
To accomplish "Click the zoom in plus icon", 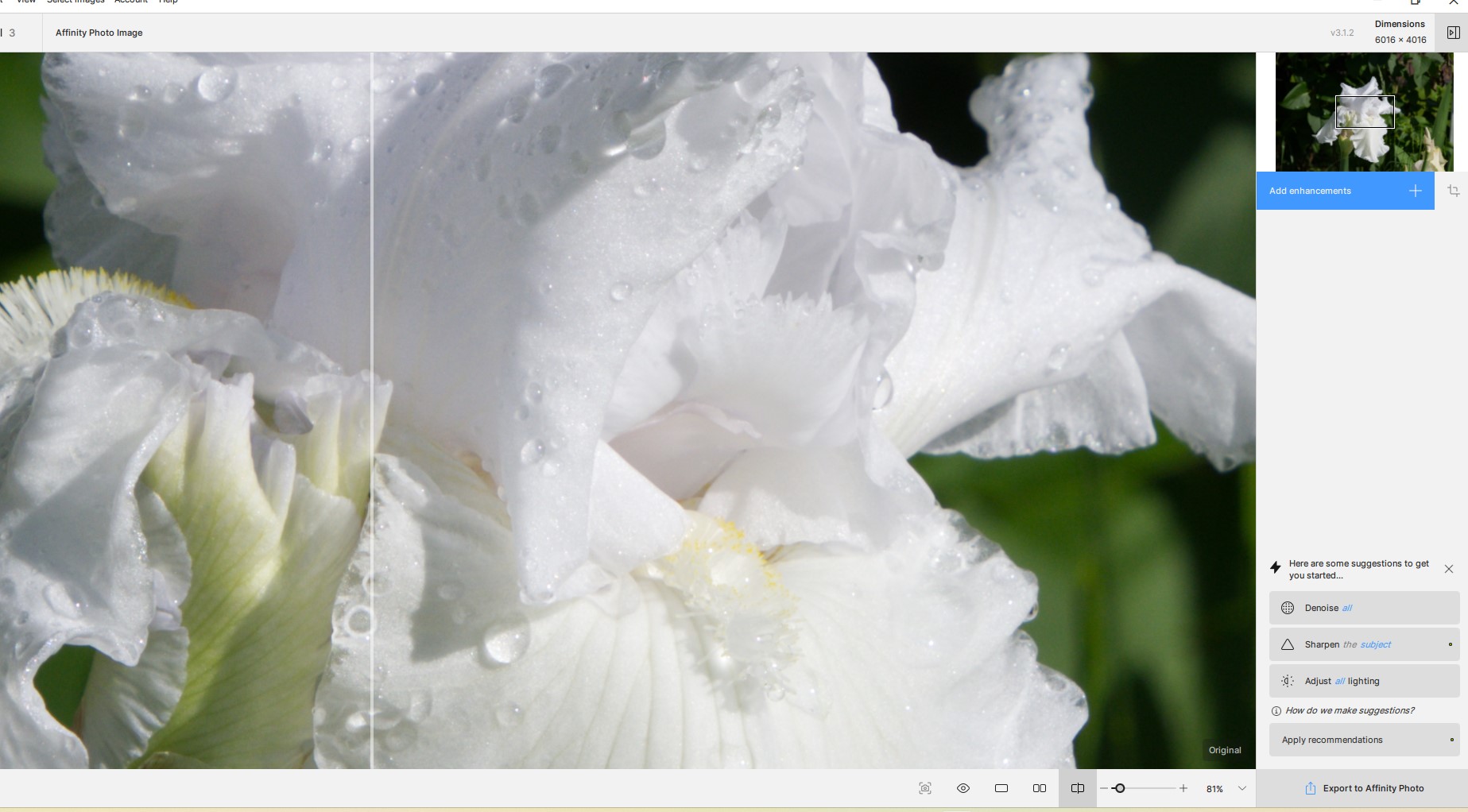I will tap(1183, 788).
